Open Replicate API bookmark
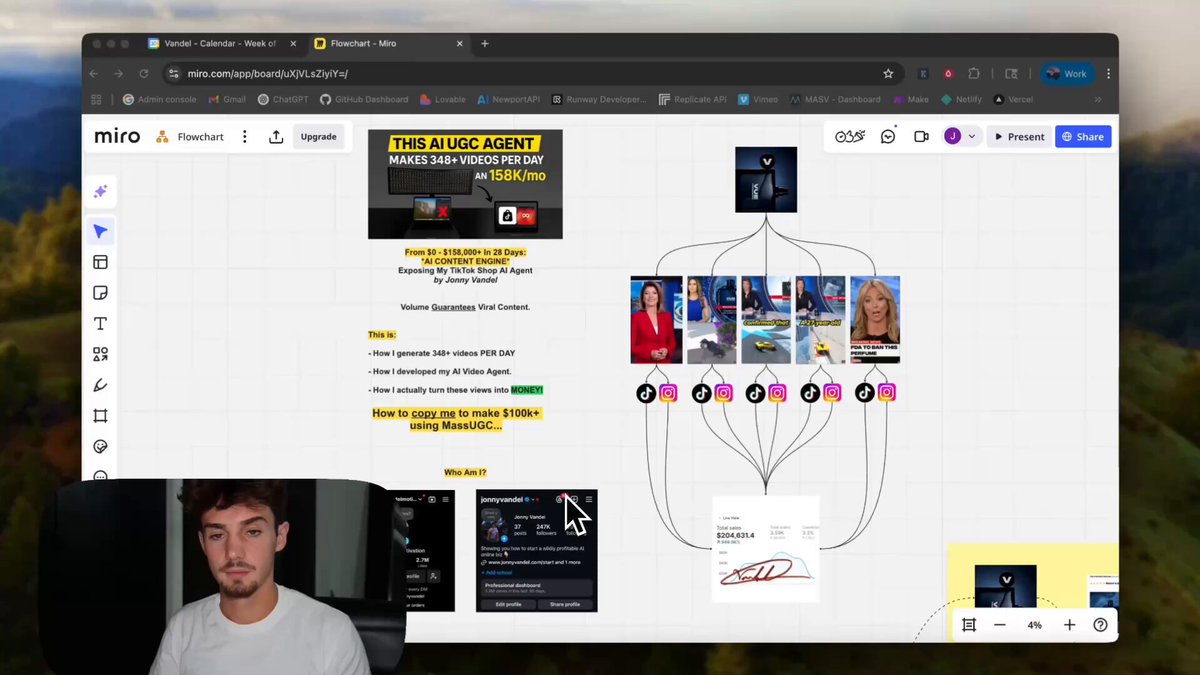Screen dimensions: 1200x675 coord(693,99)
